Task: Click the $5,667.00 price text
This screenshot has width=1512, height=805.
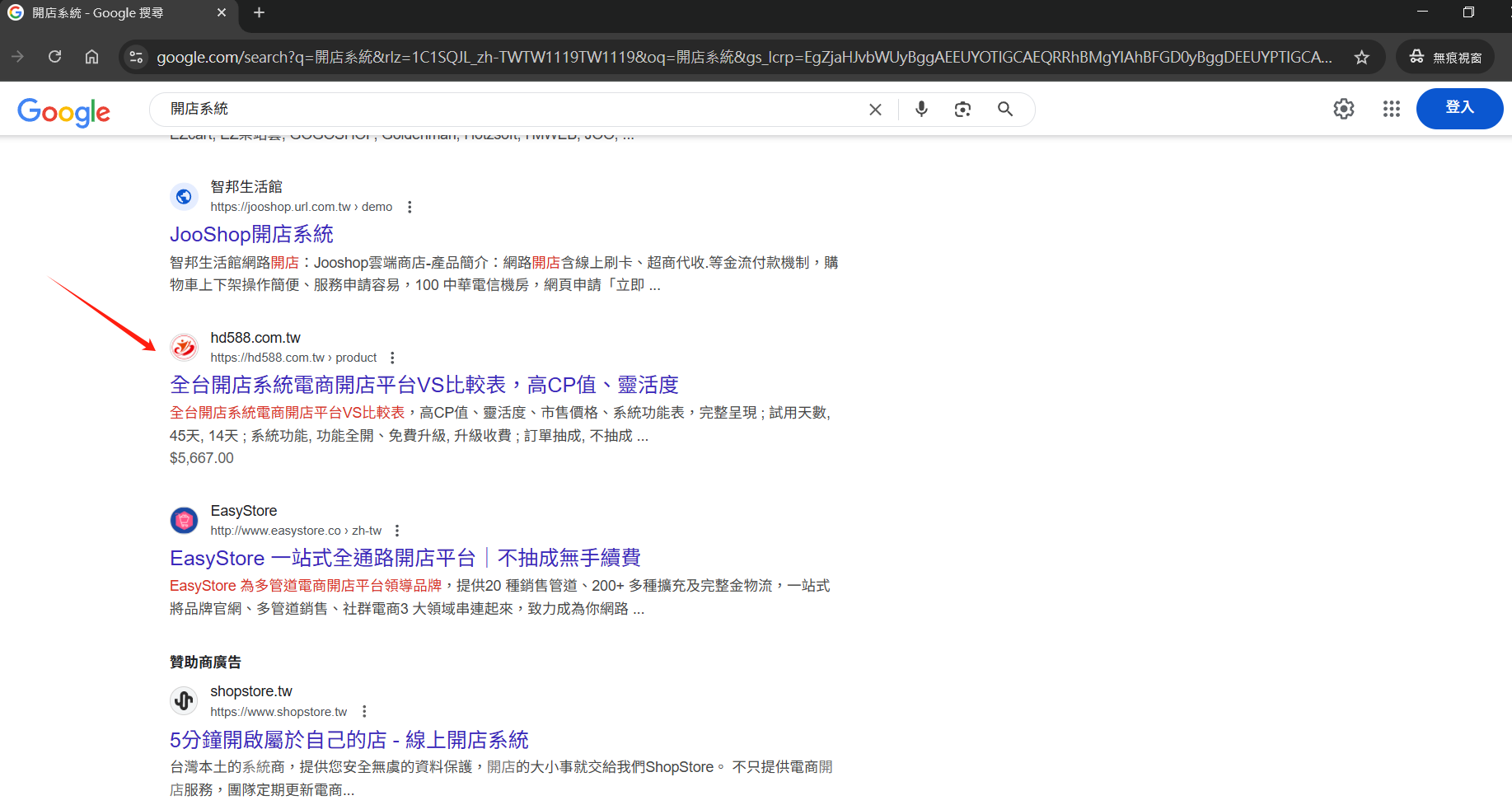Action: click(x=202, y=458)
